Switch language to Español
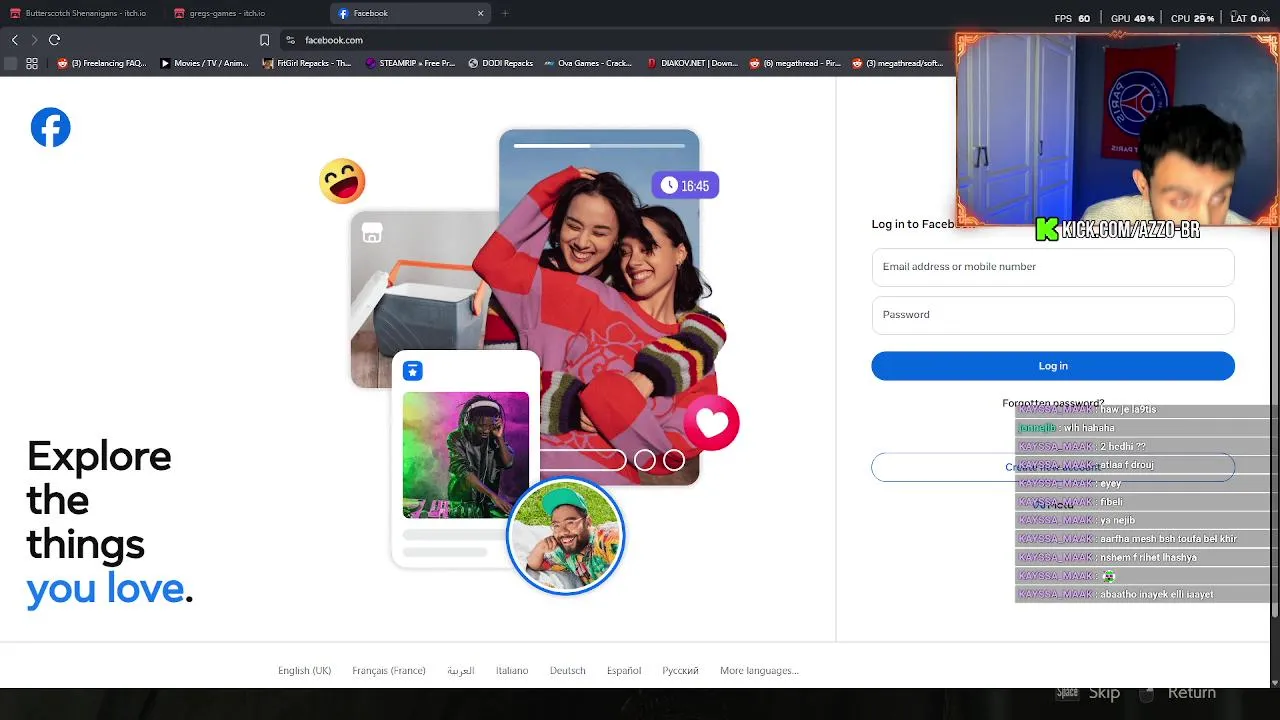 [x=624, y=670]
